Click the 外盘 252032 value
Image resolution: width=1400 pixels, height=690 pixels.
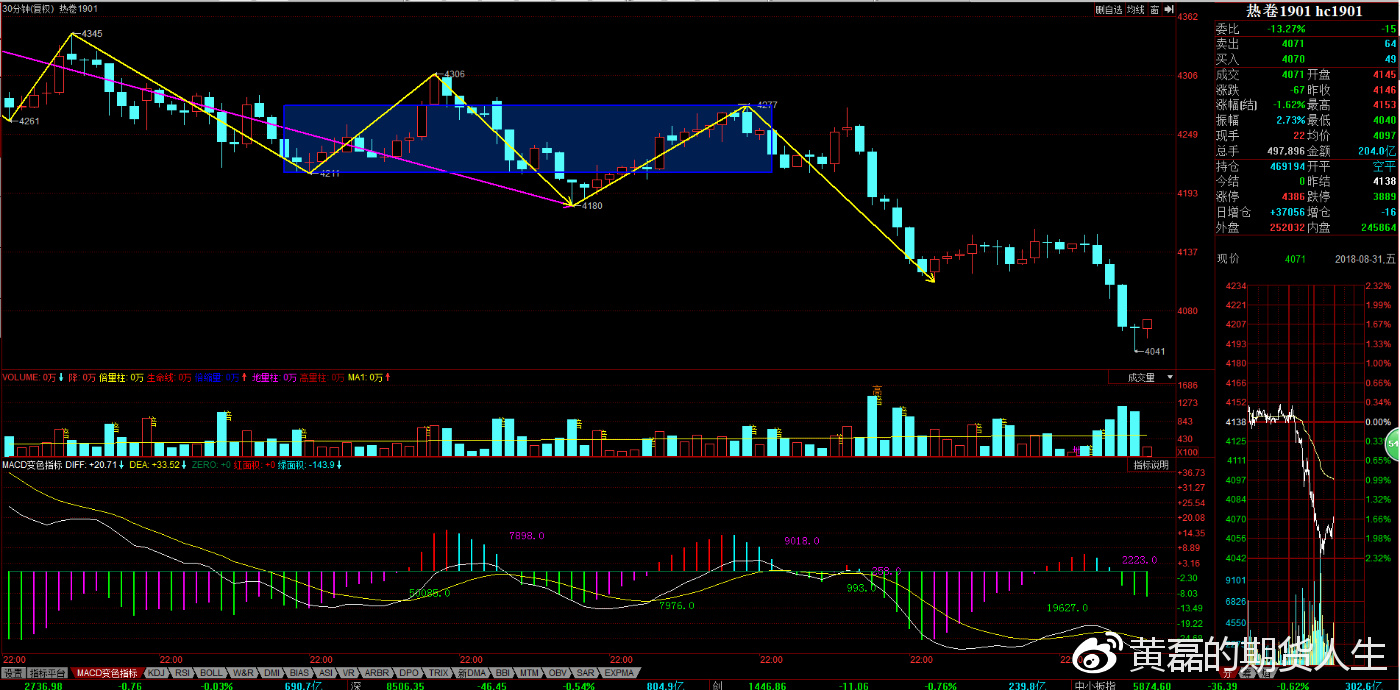click(1286, 227)
